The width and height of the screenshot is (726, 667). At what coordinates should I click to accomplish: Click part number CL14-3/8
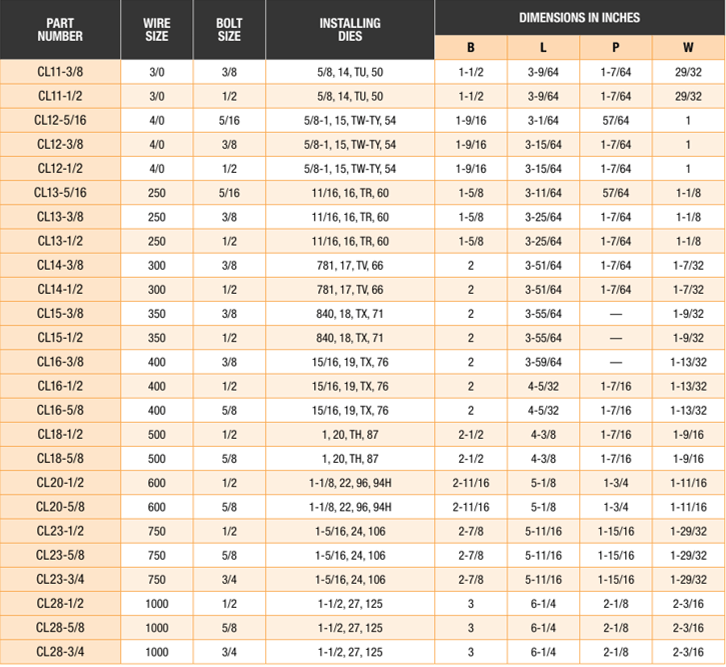click(x=60, y=265)
